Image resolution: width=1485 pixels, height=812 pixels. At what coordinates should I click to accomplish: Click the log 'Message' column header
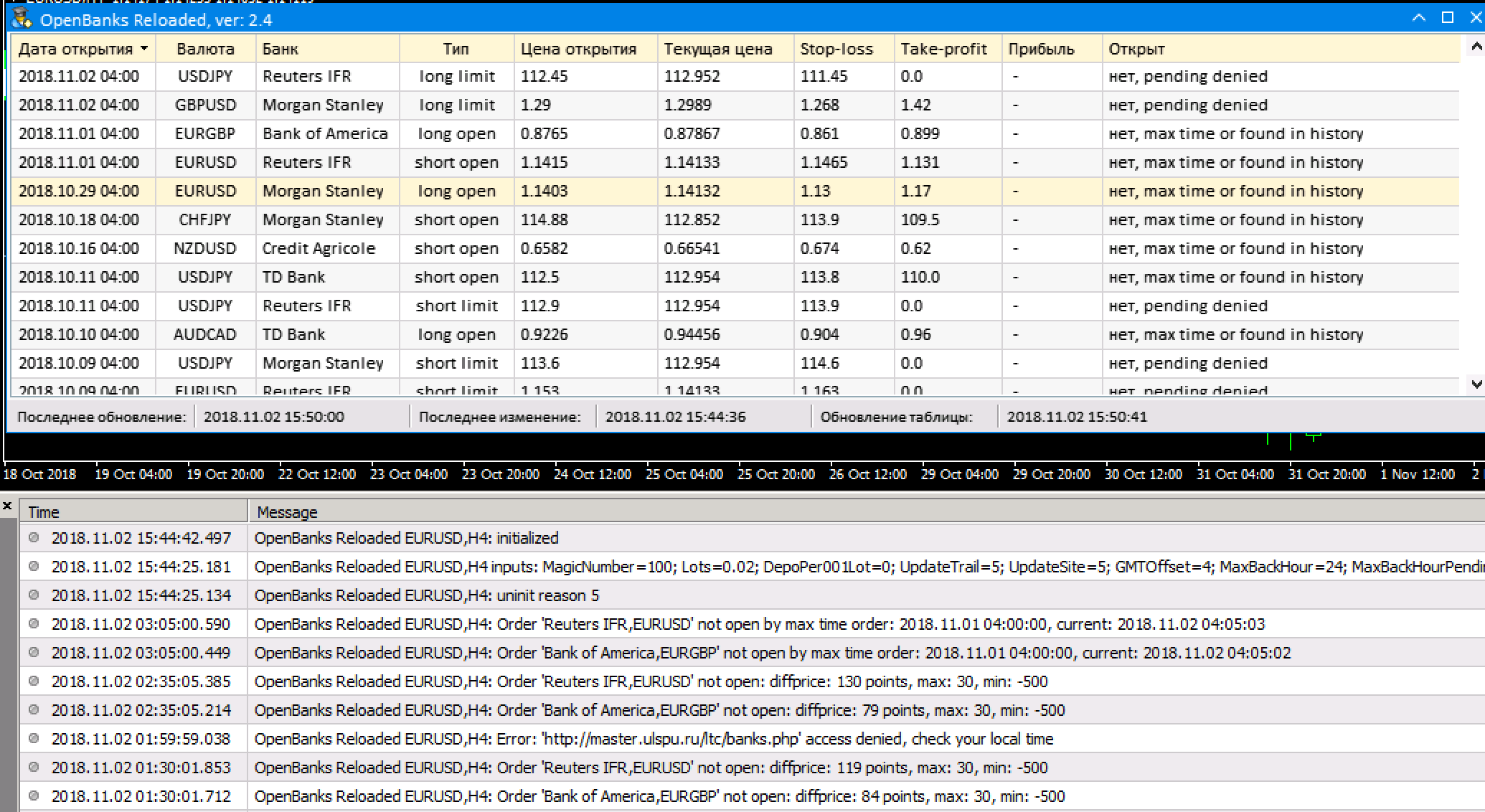click(867, 512)
